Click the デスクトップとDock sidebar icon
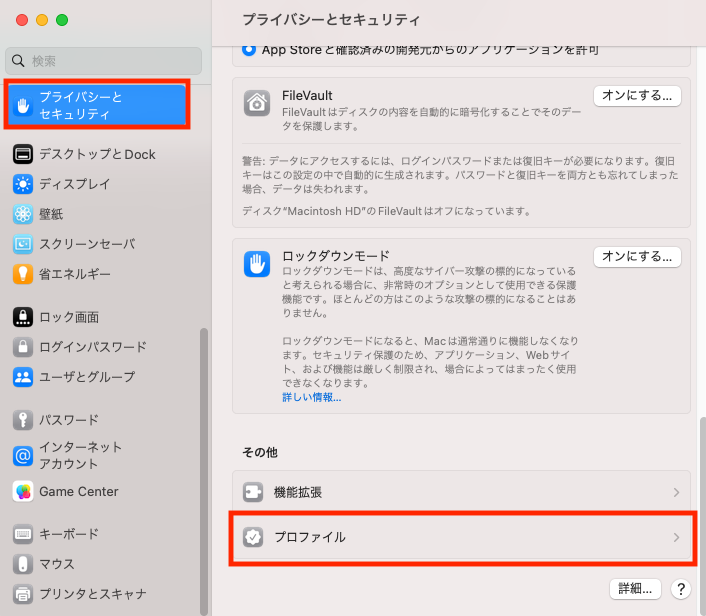 pos(23,154)
